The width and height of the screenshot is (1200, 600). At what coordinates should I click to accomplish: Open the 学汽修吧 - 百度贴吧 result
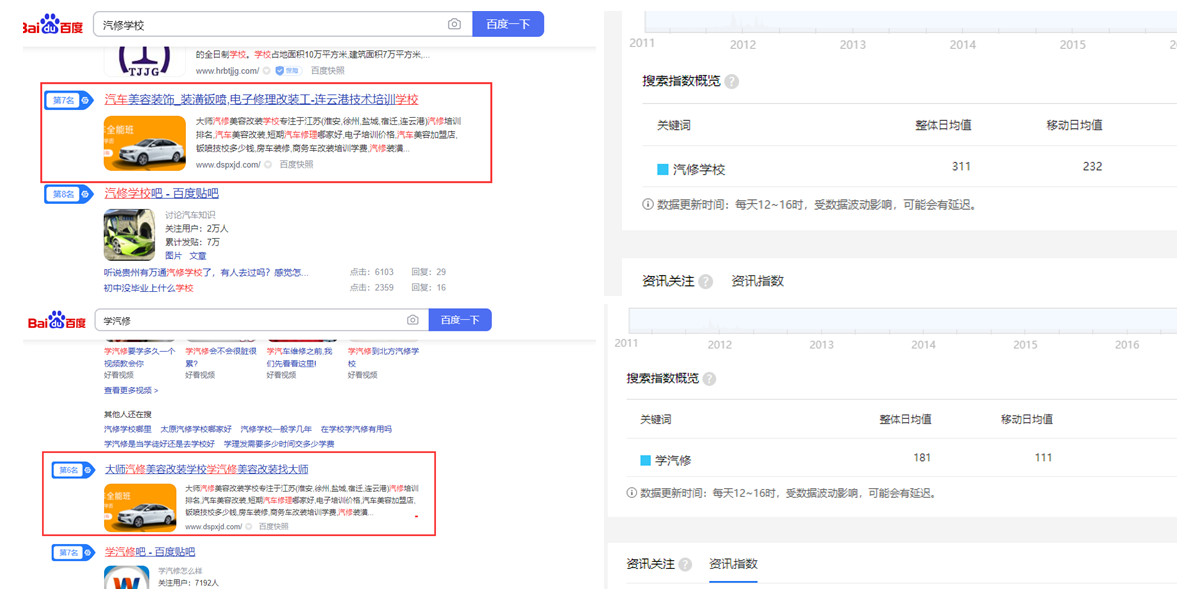click(150, 552)
